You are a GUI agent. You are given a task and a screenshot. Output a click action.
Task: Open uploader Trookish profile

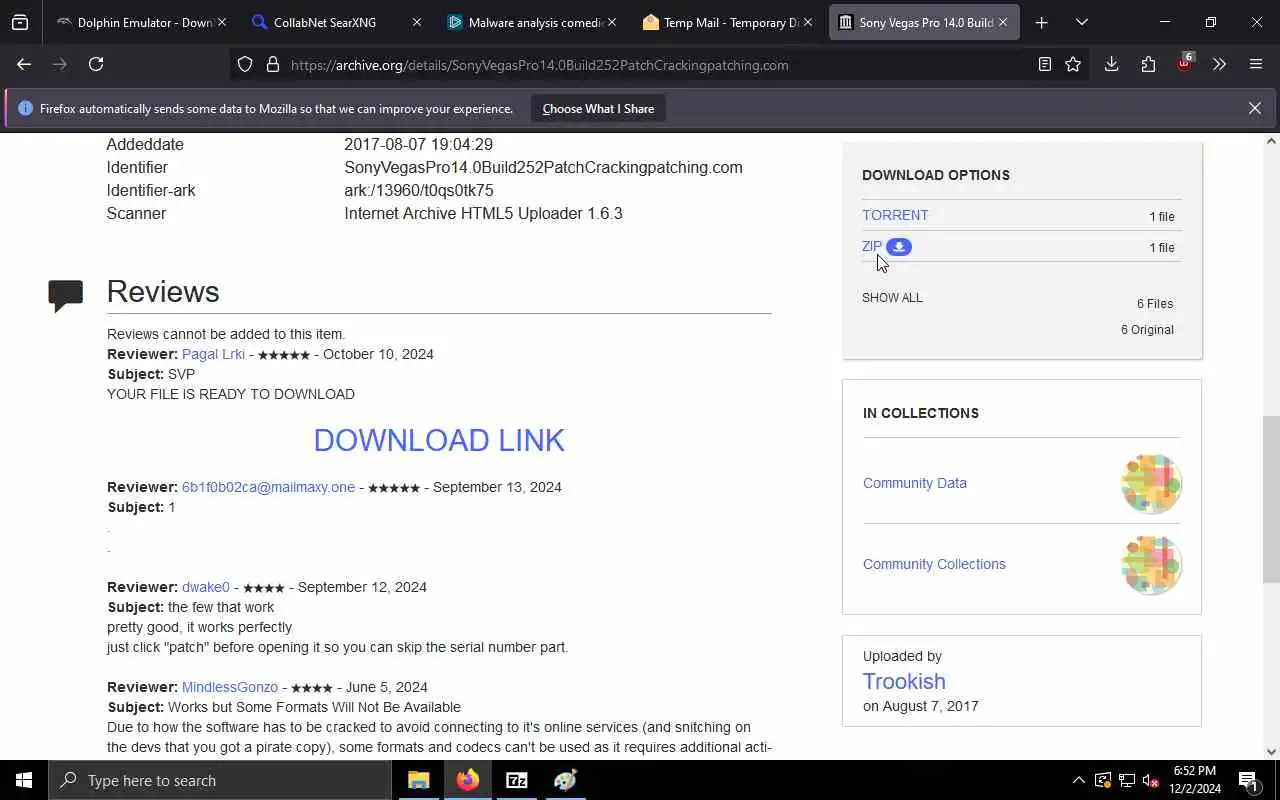[904, 681]
